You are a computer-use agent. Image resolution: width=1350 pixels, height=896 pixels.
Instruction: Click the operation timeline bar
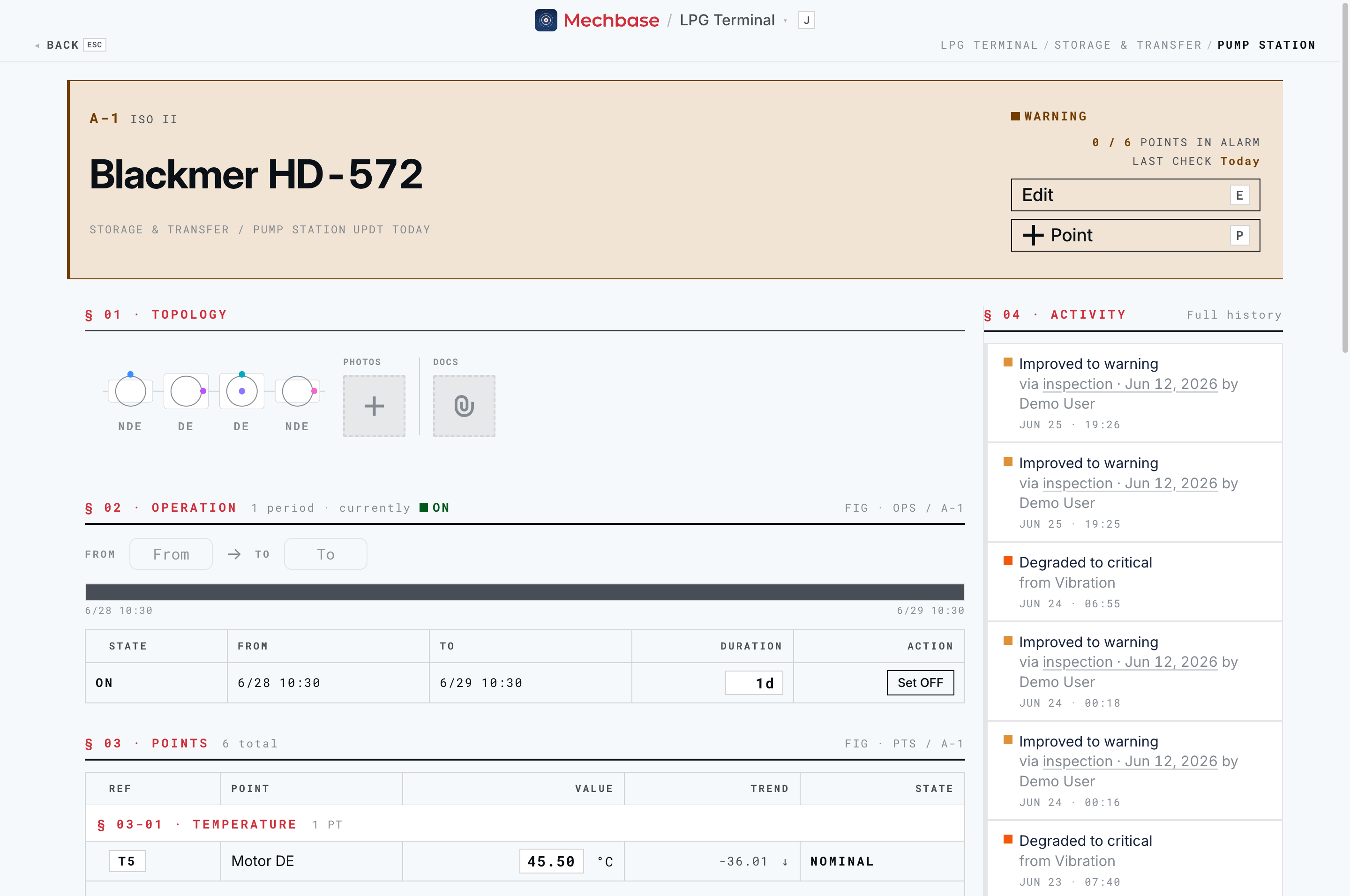click(525, 592)
